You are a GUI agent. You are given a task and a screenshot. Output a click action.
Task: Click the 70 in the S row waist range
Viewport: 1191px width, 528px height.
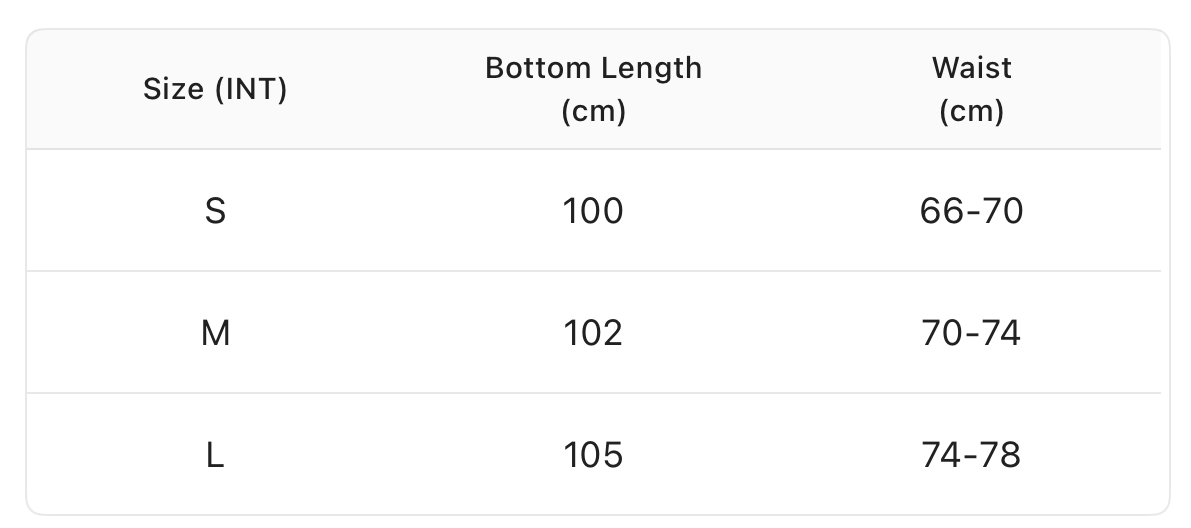(1002, 211)
